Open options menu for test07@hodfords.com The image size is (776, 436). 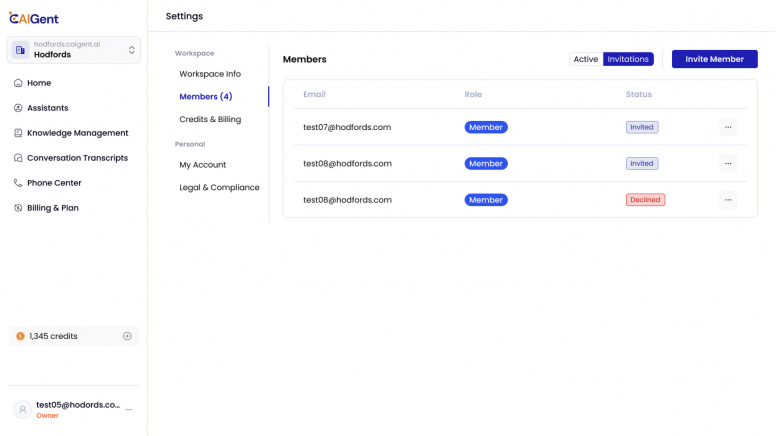pyautogui.click(x=728, y=127)
